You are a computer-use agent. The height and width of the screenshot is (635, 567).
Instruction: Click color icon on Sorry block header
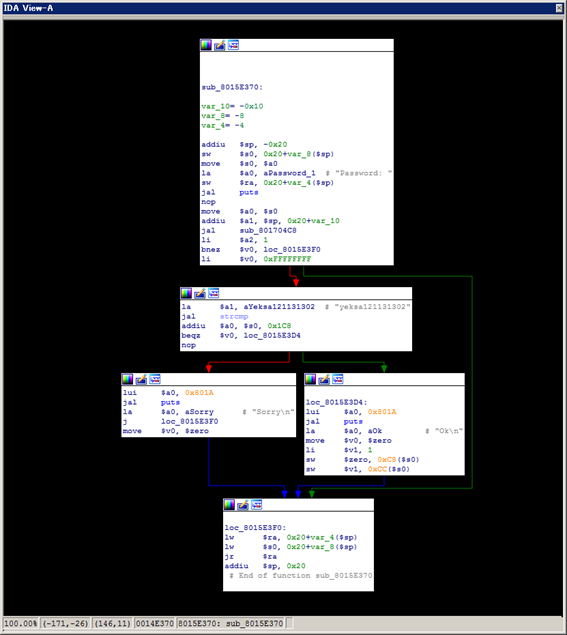(128, 379)
